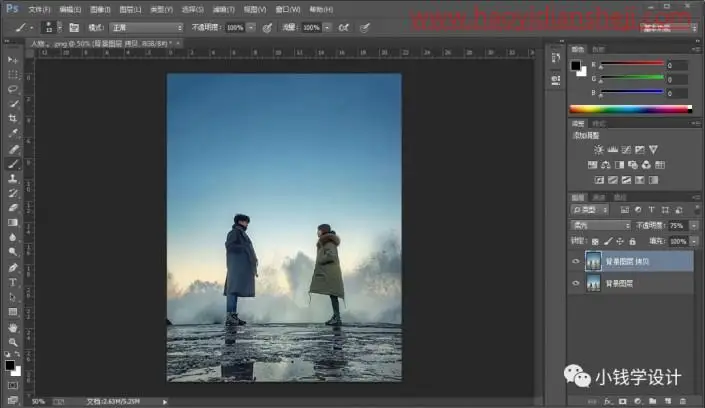Open the 编辑(E) menu

tap(70, 9)
